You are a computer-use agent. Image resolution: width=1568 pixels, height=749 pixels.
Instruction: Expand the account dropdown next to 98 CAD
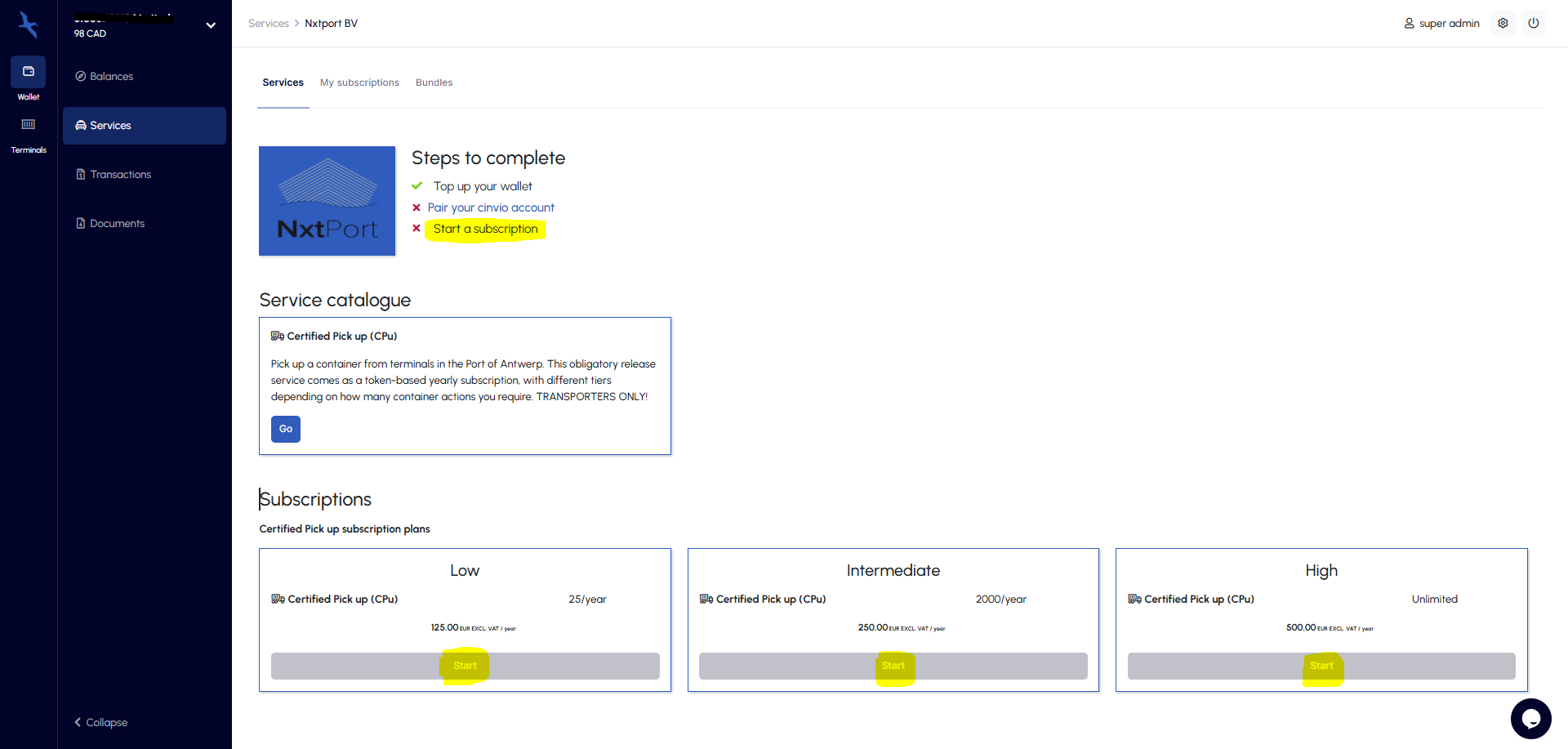pyautogui.click(x=211, y=25)
